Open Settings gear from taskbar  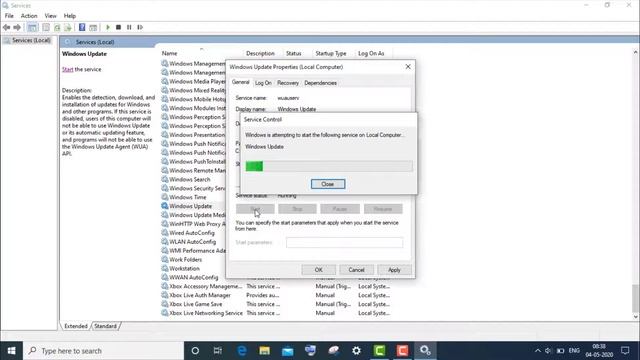(356, 351)
